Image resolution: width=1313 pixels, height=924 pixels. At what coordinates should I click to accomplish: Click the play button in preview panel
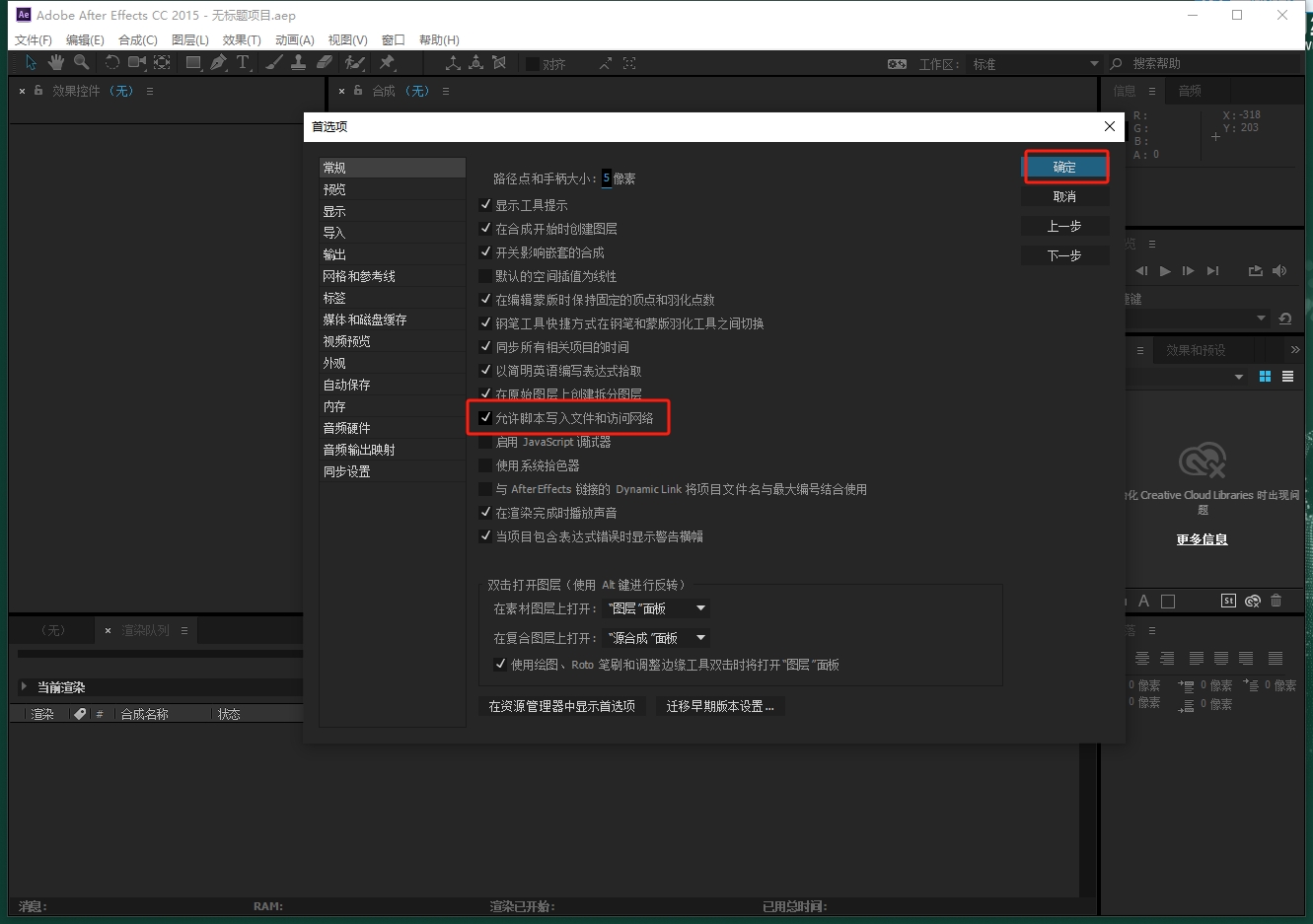(1165, 271)
